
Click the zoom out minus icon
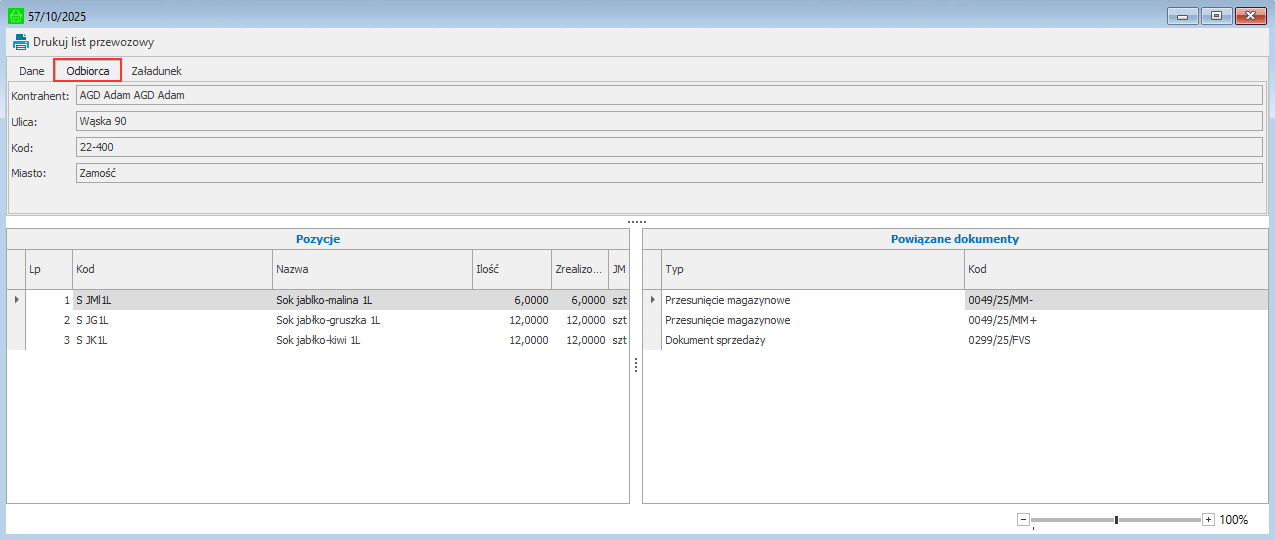coord(1023,519)
